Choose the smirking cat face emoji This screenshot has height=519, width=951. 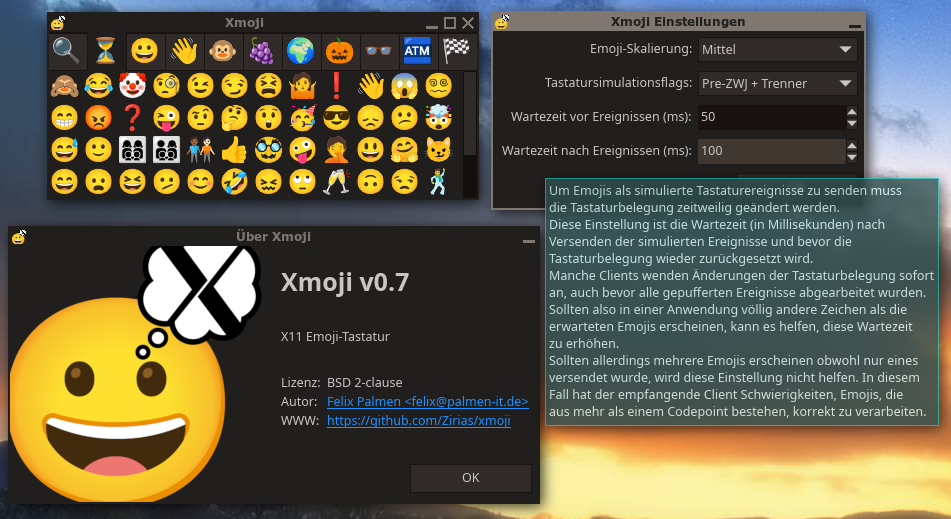click(439, 149)
